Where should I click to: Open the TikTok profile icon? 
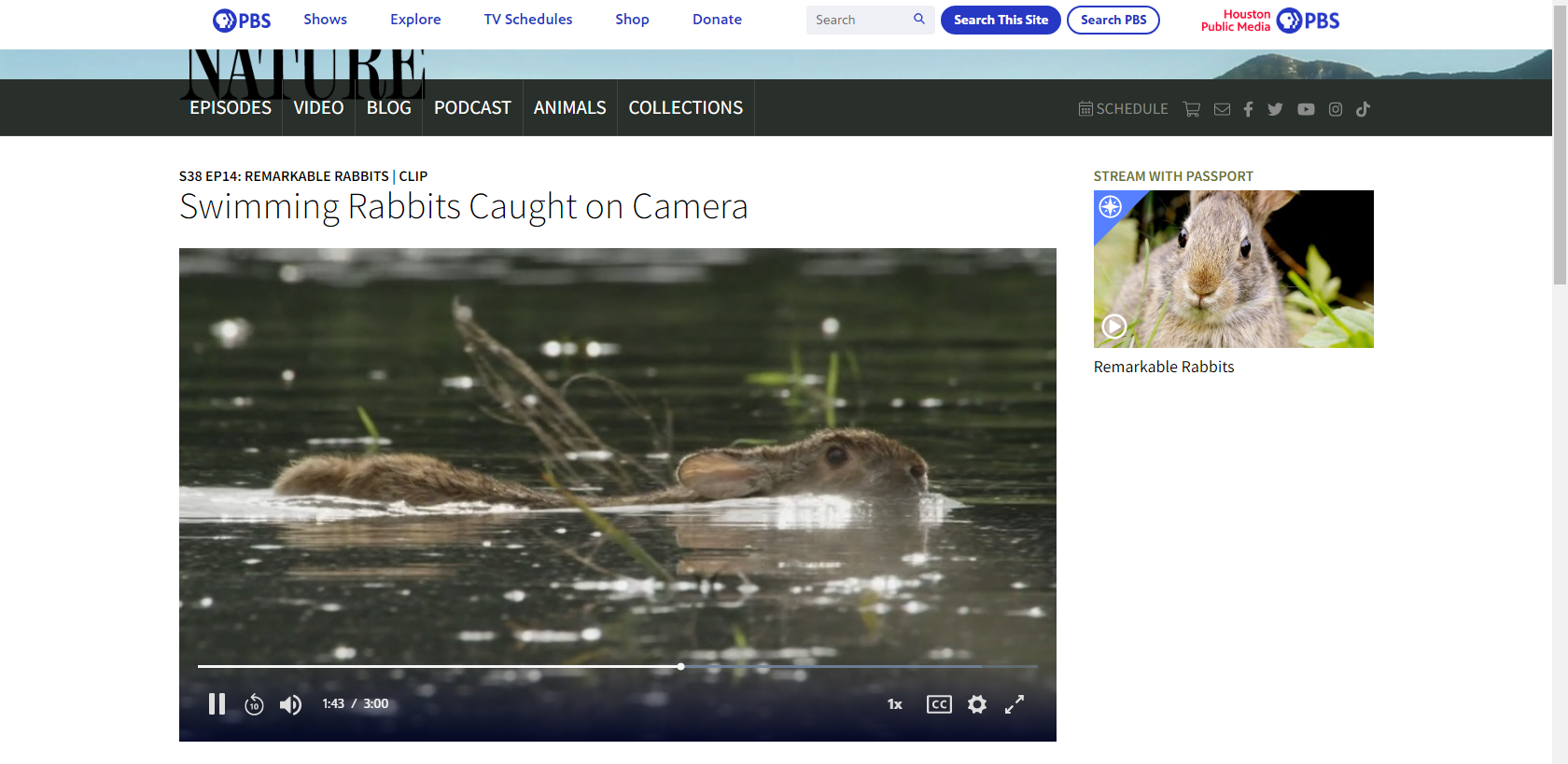(x=1363, y=109)
